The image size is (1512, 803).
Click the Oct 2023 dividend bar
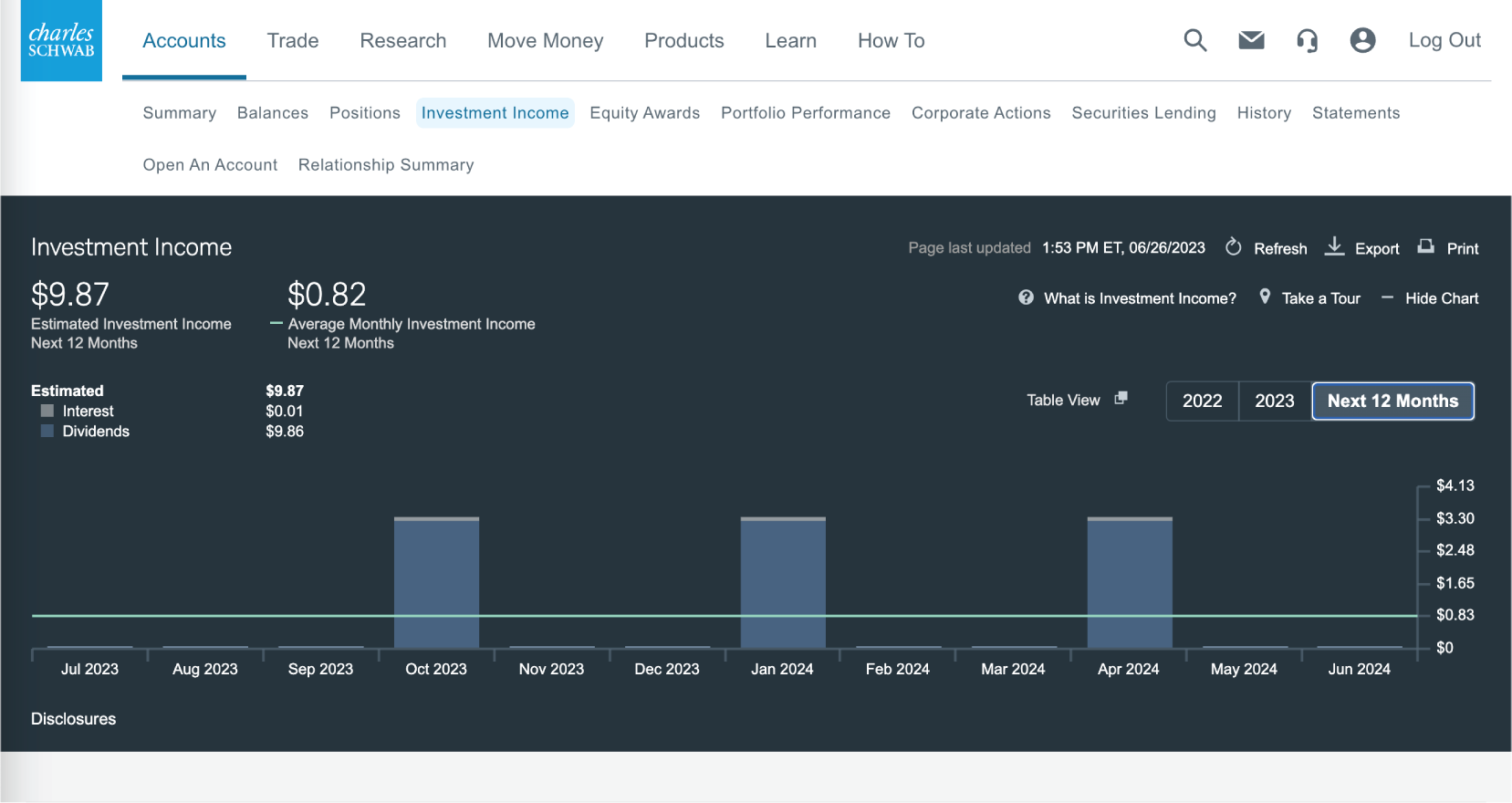[x=436, y=585]
